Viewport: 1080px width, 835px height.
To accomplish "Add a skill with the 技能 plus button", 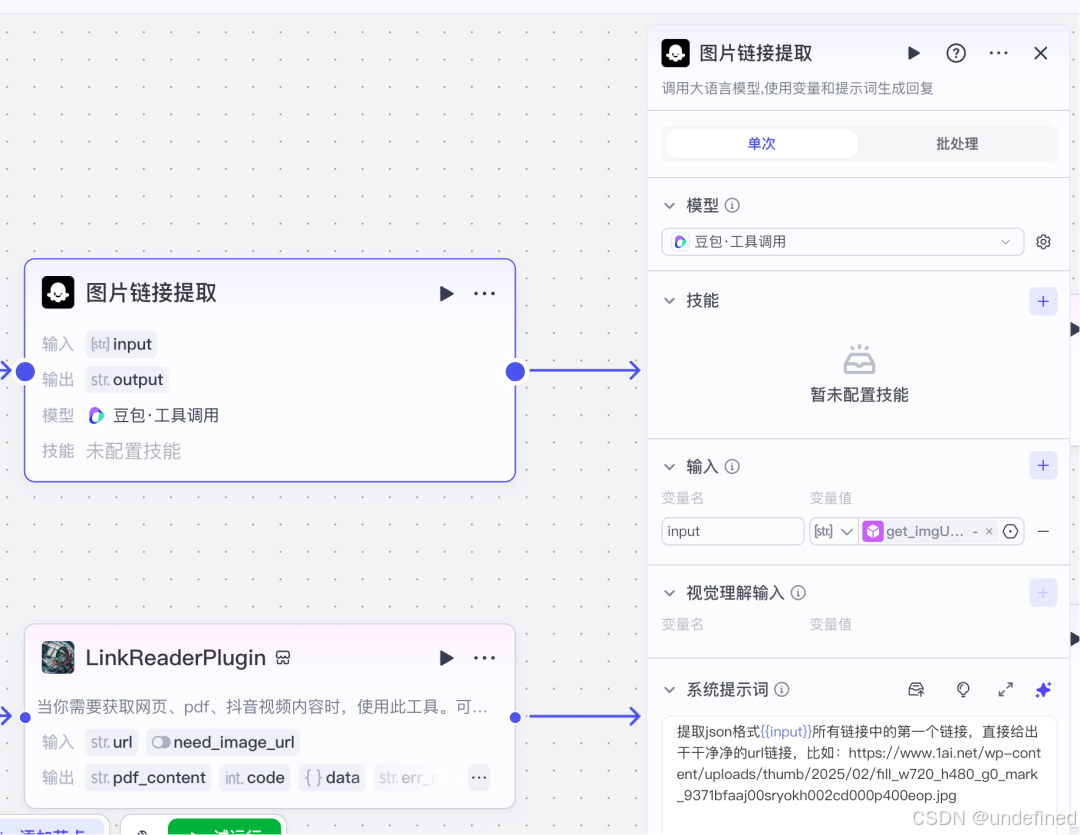I will [x=1043, y=301].
